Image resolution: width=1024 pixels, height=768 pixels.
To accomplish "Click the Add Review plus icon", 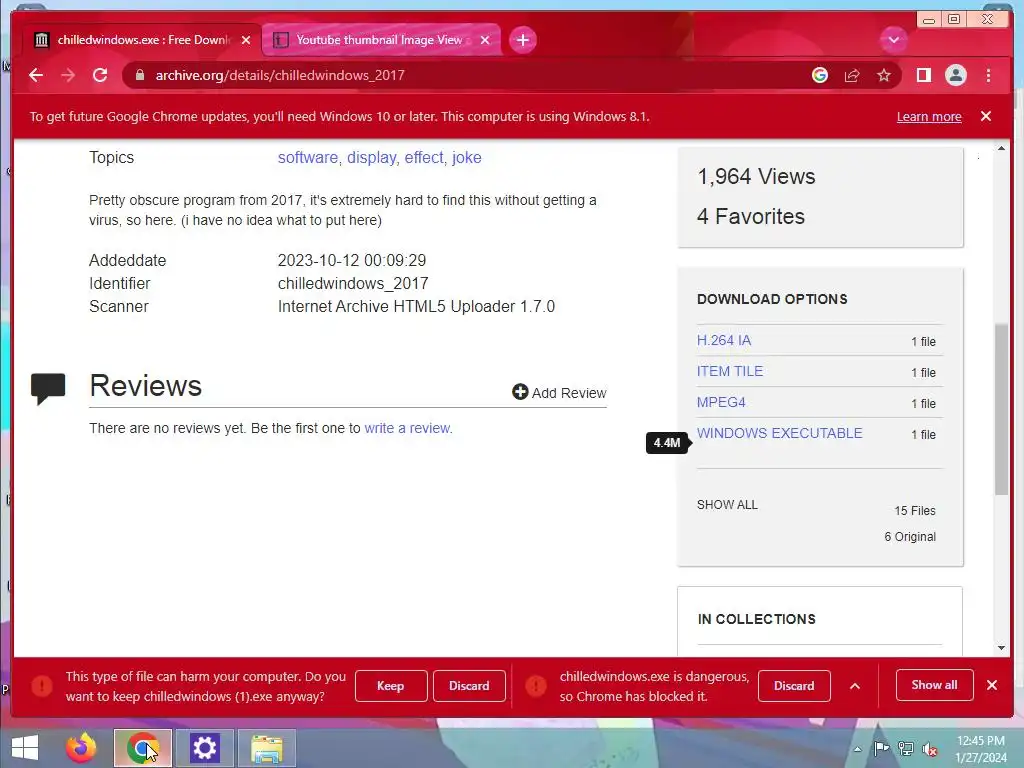I will [x=520, y=392].
